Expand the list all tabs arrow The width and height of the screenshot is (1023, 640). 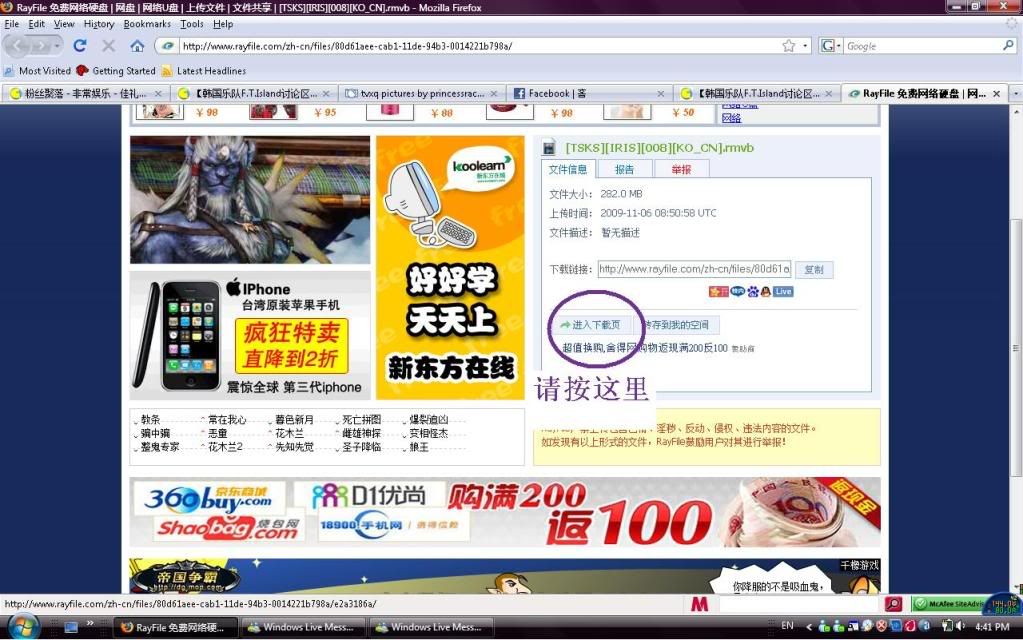pos(1016,93)
